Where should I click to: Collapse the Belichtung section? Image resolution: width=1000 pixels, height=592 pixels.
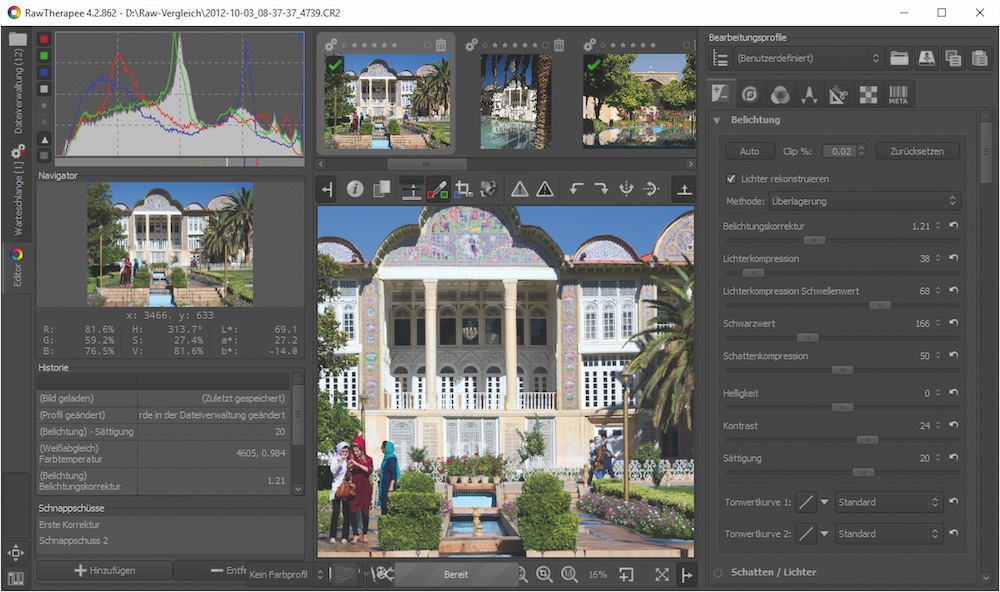[718, 120]
